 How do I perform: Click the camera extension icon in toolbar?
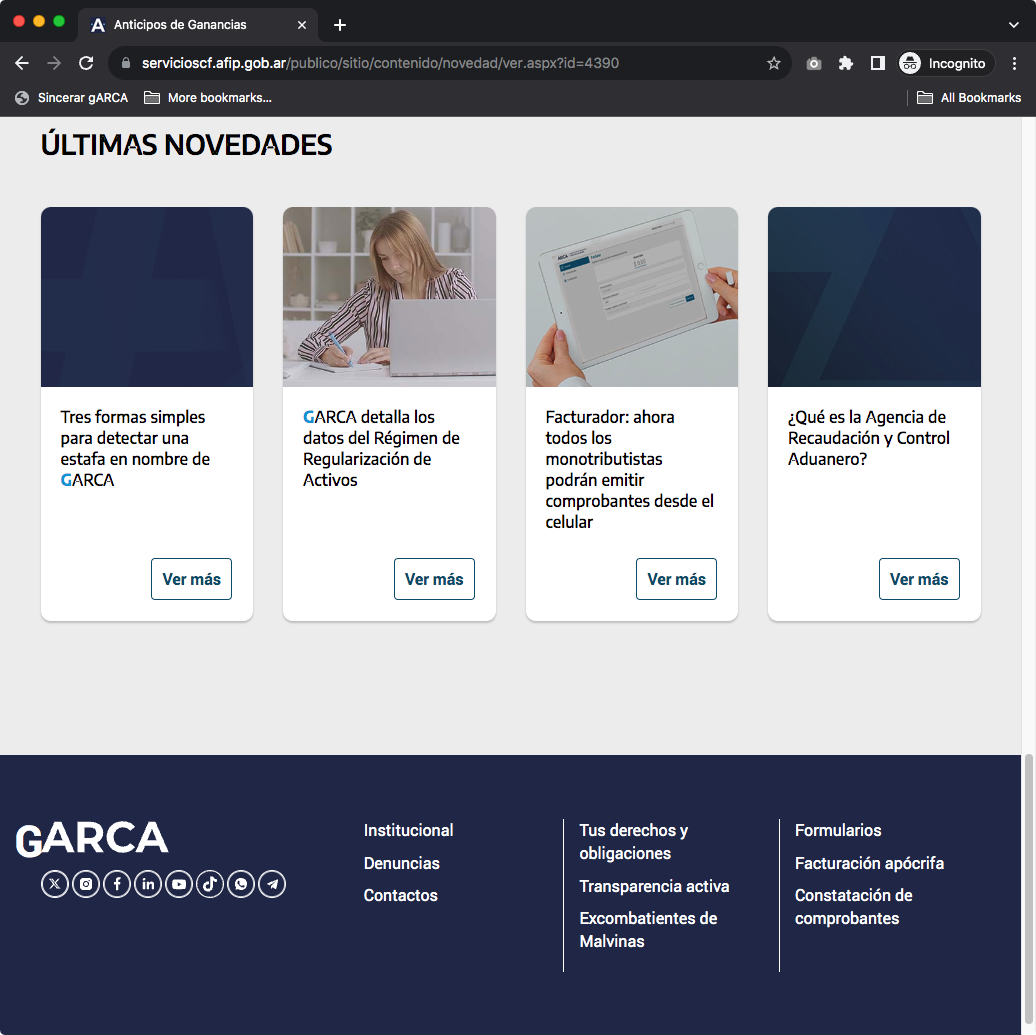814,63
